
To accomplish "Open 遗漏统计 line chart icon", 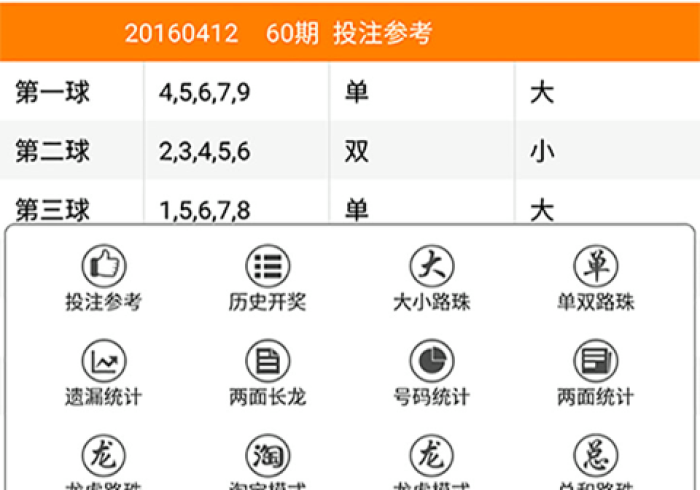I will [x=103, y=361].
